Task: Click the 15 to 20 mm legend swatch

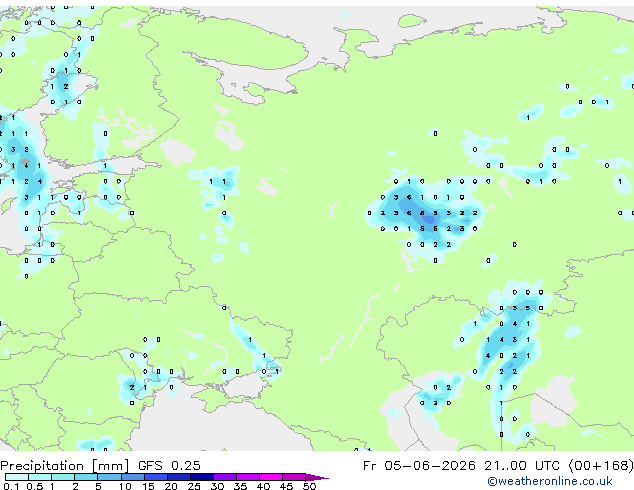Action: [155, 477]
